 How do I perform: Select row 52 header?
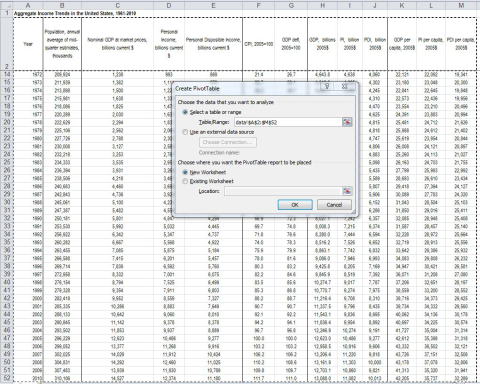[7, 378]
